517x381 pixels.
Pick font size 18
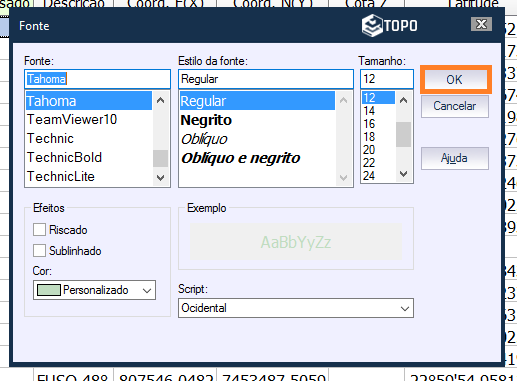[x=378, y=137]
